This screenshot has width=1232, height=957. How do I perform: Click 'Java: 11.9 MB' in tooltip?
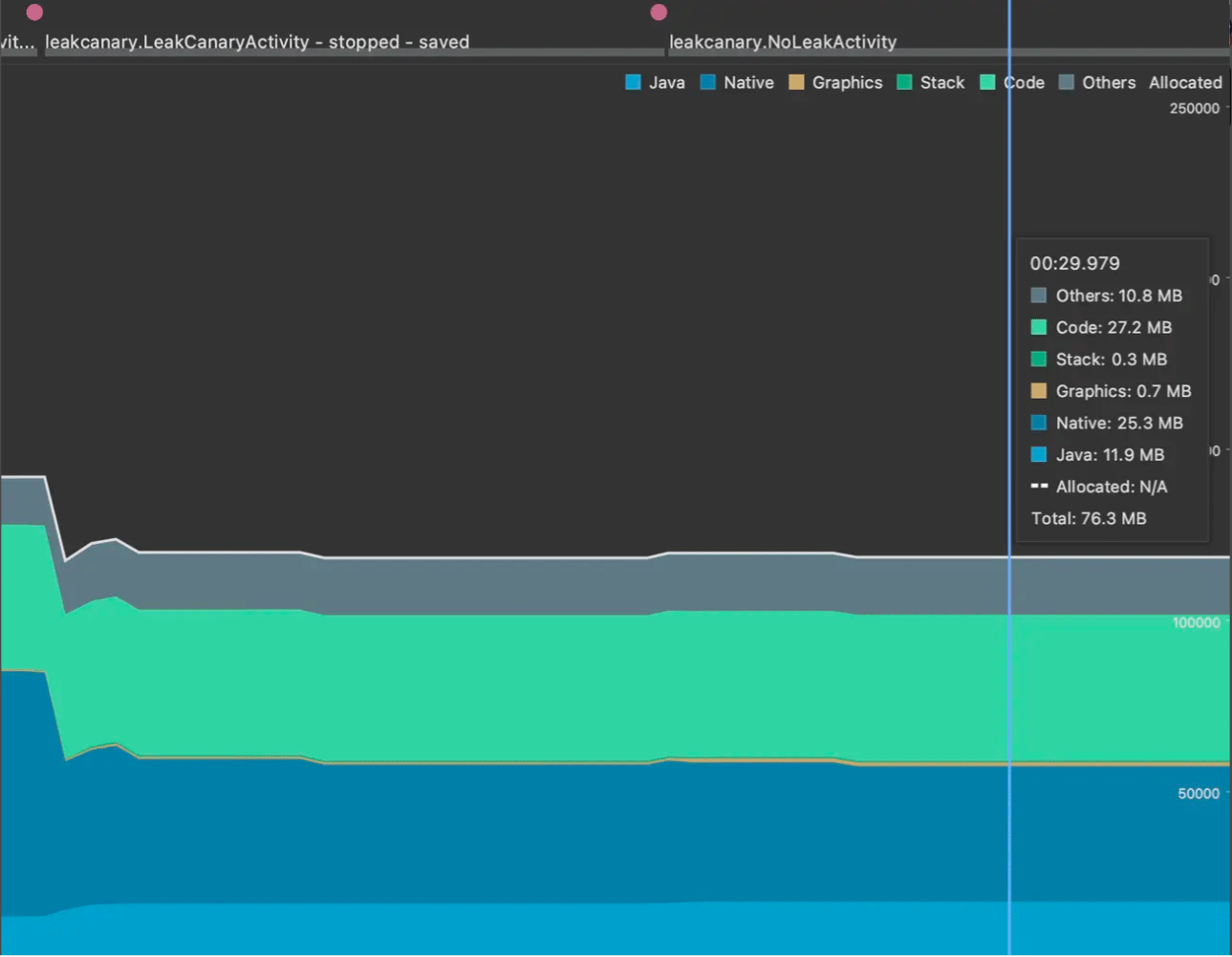(1110, 455)
